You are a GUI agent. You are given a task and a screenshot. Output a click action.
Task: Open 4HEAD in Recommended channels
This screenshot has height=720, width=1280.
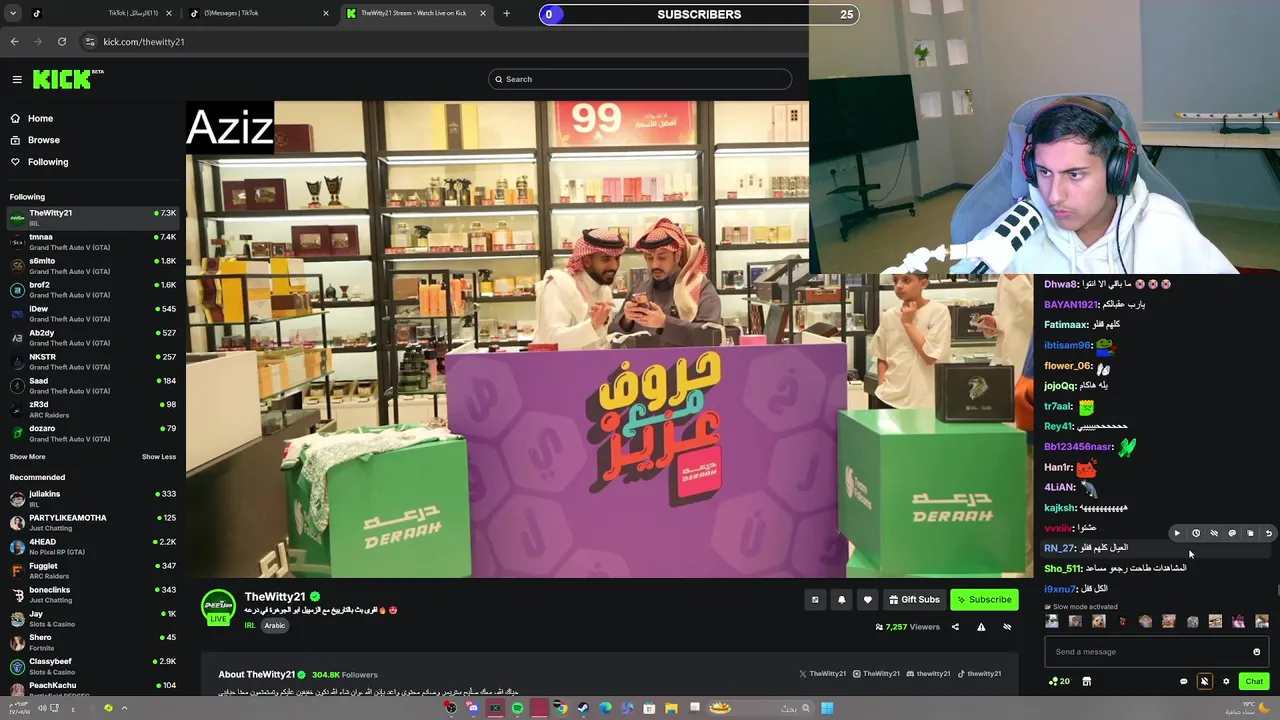click(x=92, y=546)
